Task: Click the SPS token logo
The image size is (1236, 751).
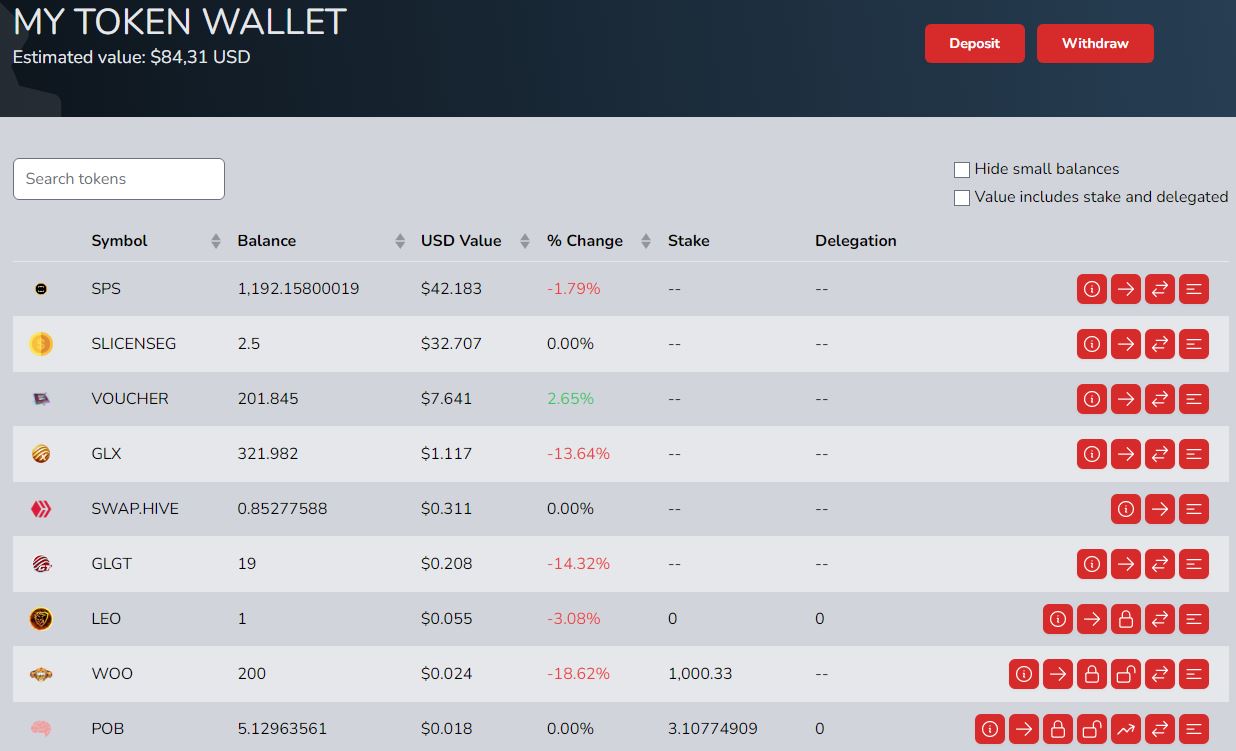Action: (x=41, y=289)
